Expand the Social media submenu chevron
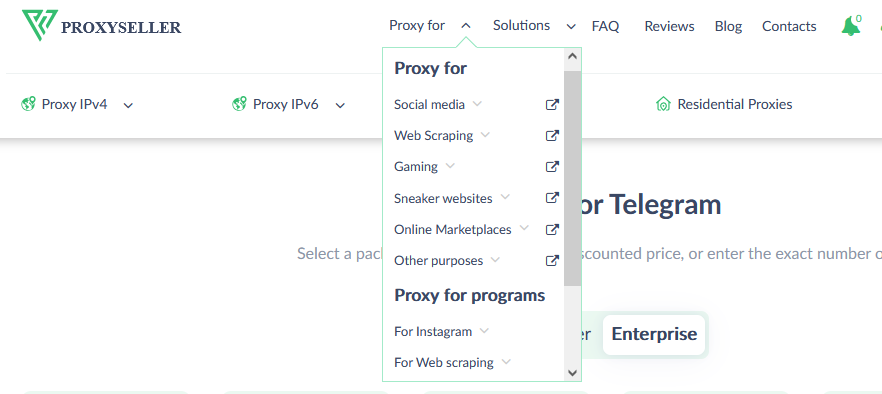The height and width of the screenshot is (394, 882). point(477,104)
